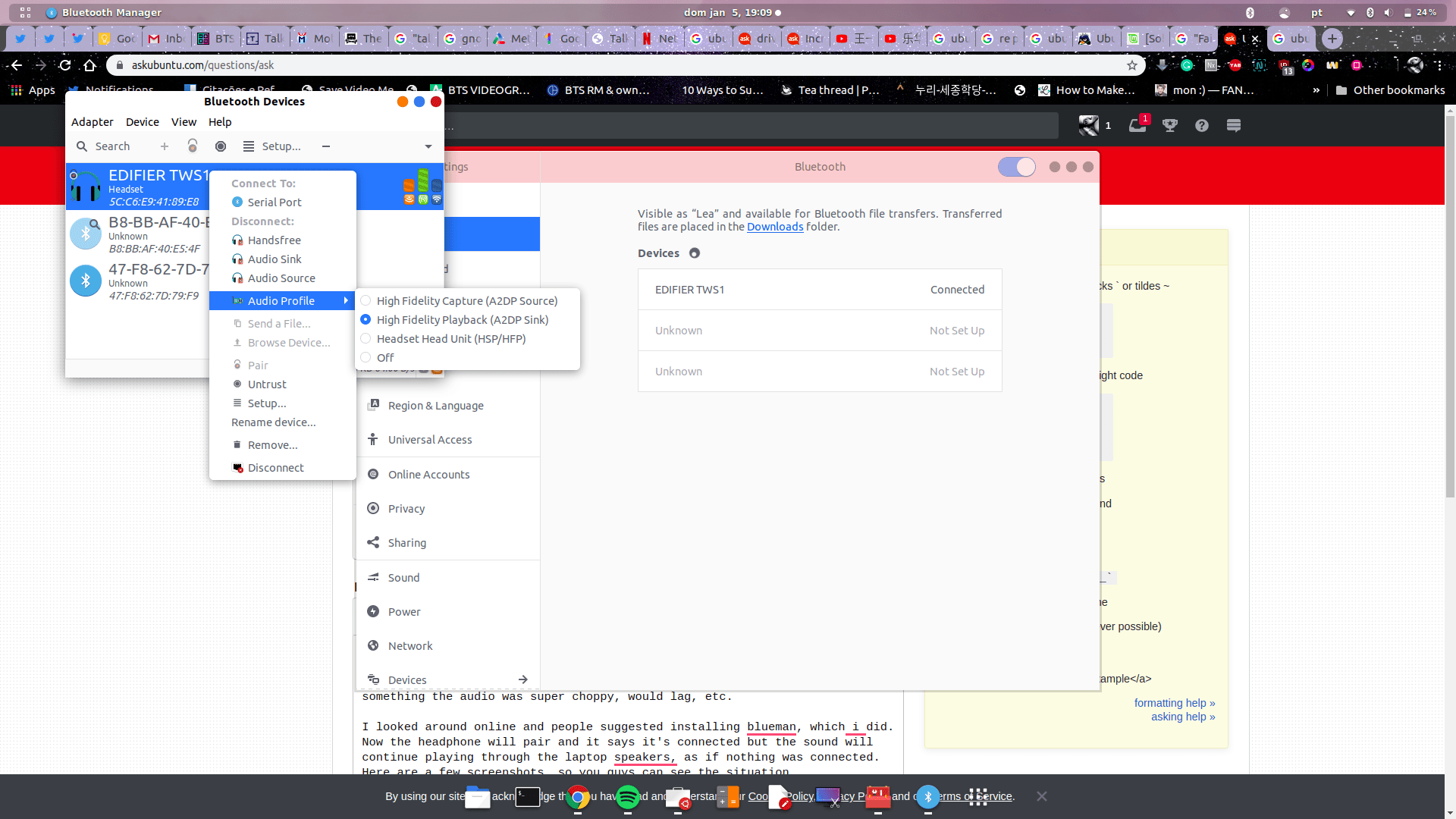Click the Setup toolbar icon in Bluetooth Devices

click(x=249, y=146)
